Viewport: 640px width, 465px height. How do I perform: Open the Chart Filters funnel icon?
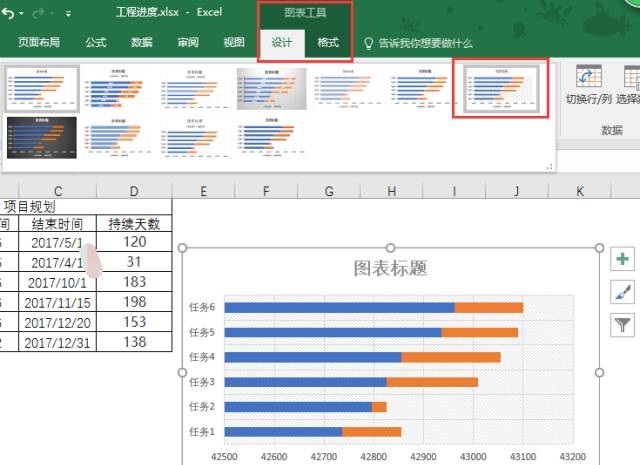[623, 324]
